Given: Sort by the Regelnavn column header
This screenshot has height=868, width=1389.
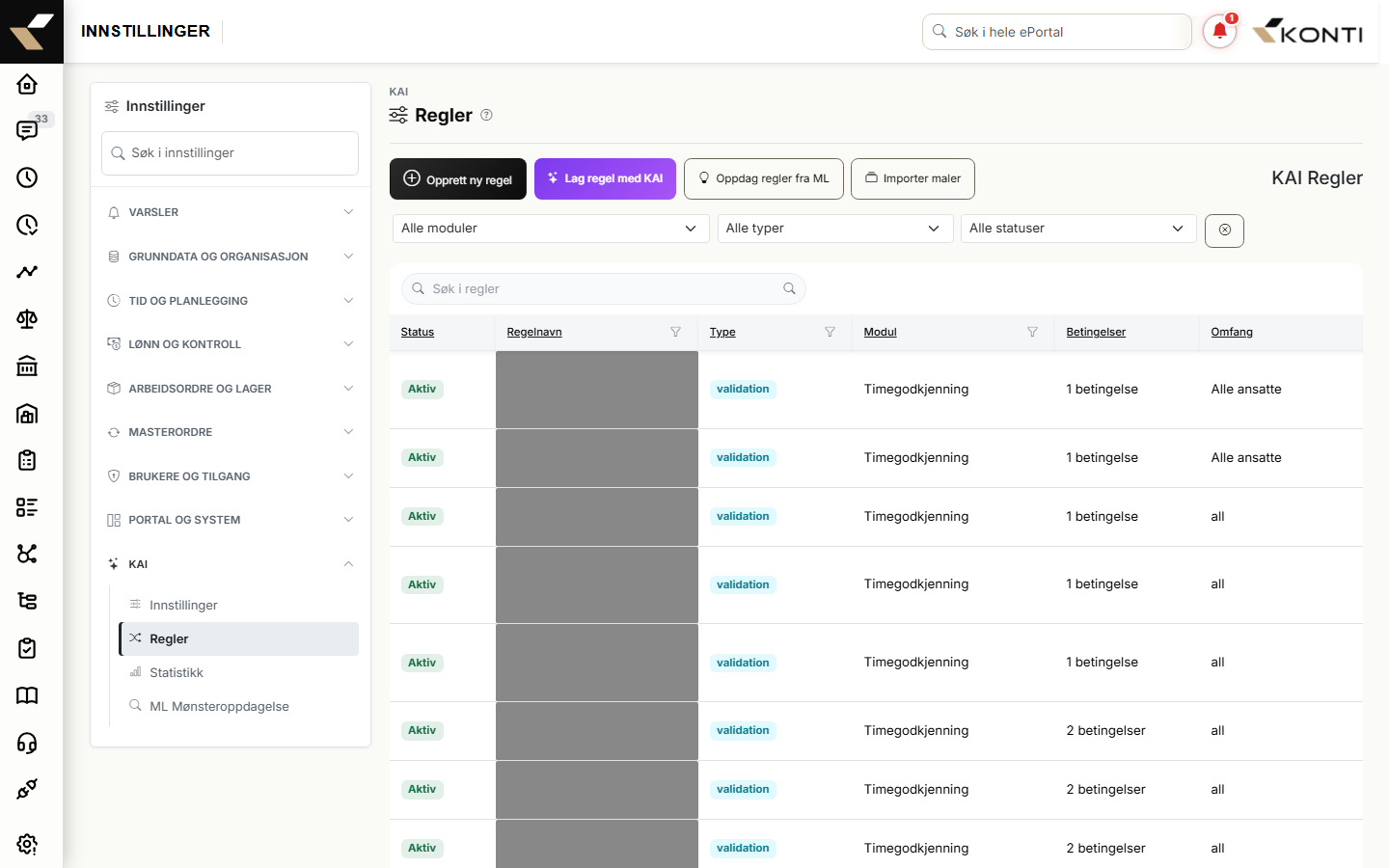Looking at the screenshot, I should 534,332.
